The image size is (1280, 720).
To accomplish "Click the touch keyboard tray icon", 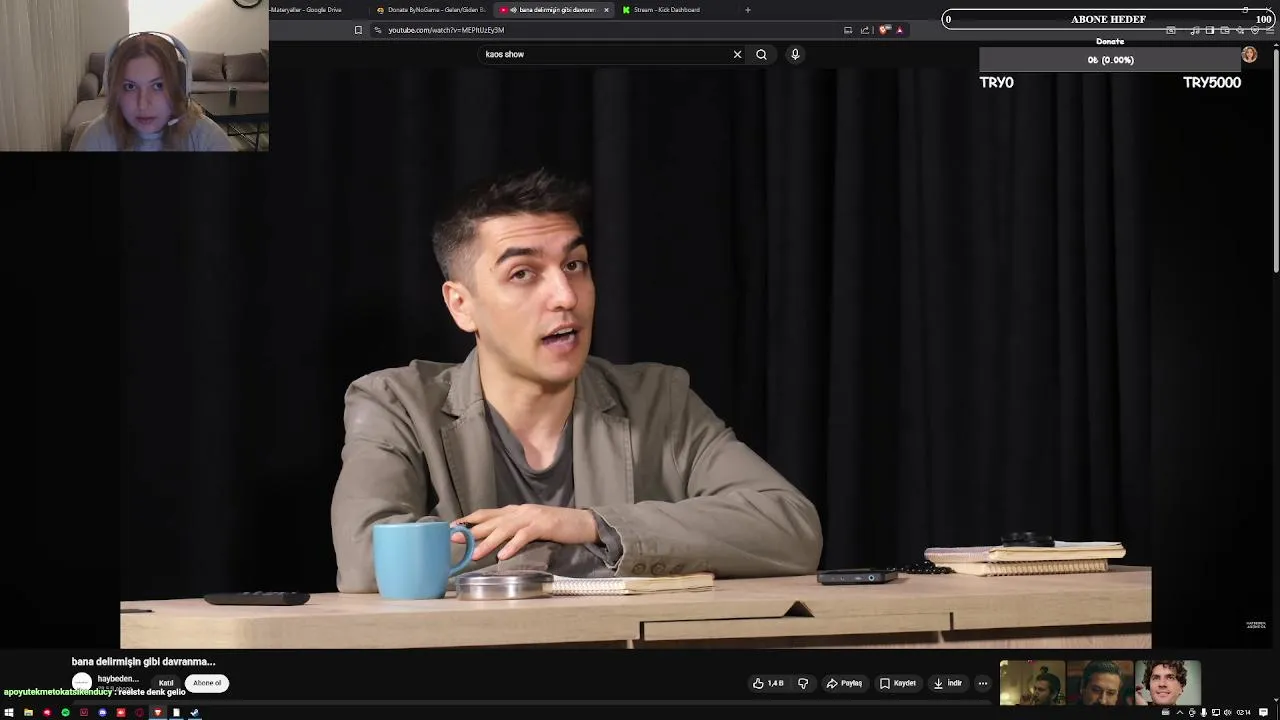I will (x=1166, y=713).
